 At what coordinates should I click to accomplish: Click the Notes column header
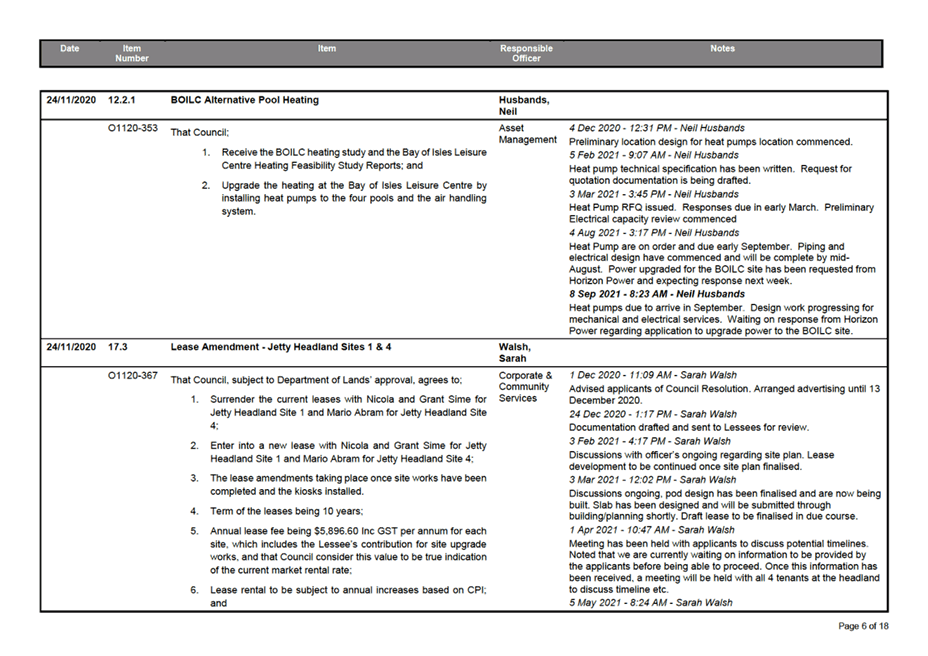(x=722, y=47)
